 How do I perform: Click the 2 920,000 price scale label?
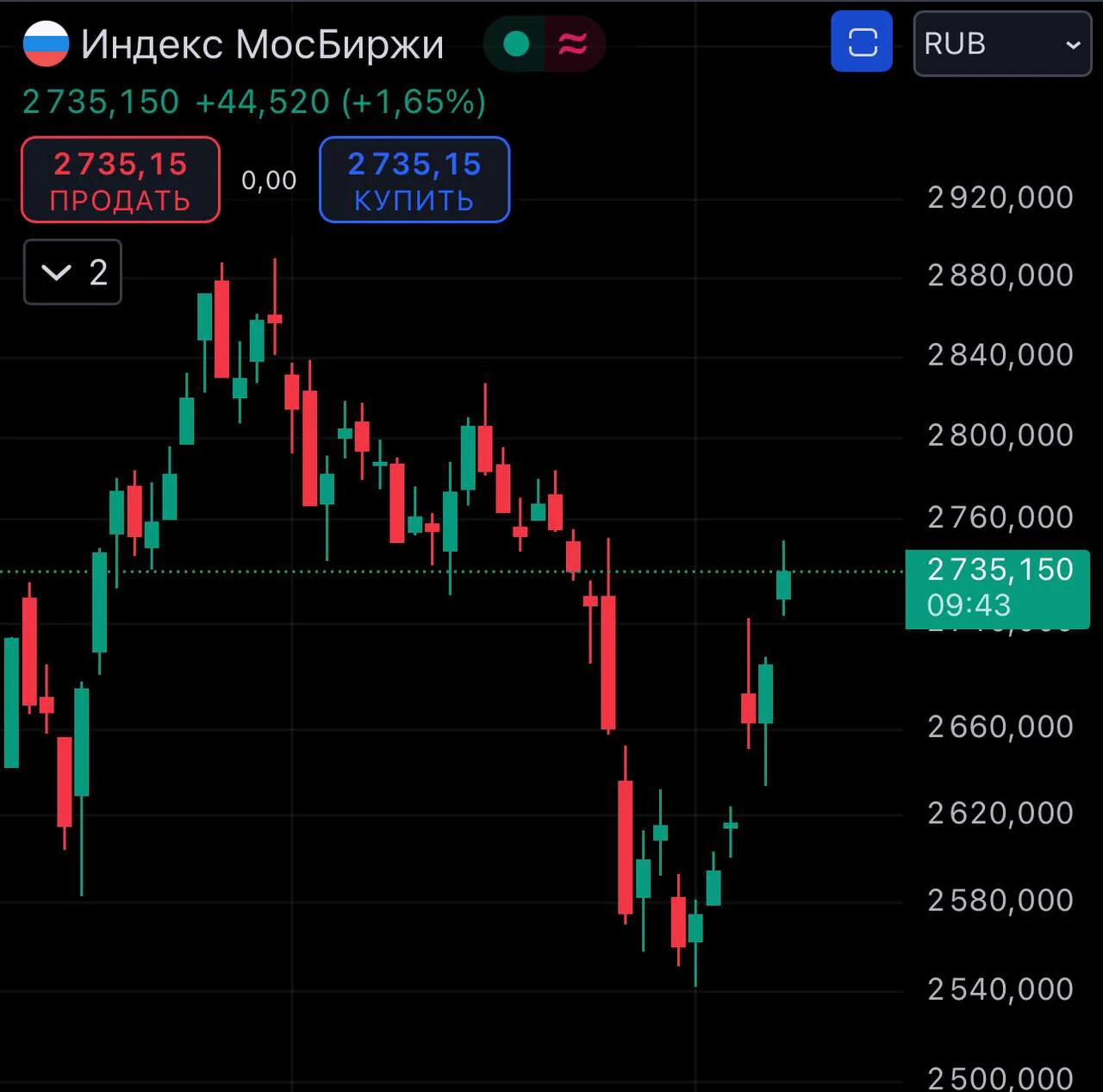pos(1000,198)
